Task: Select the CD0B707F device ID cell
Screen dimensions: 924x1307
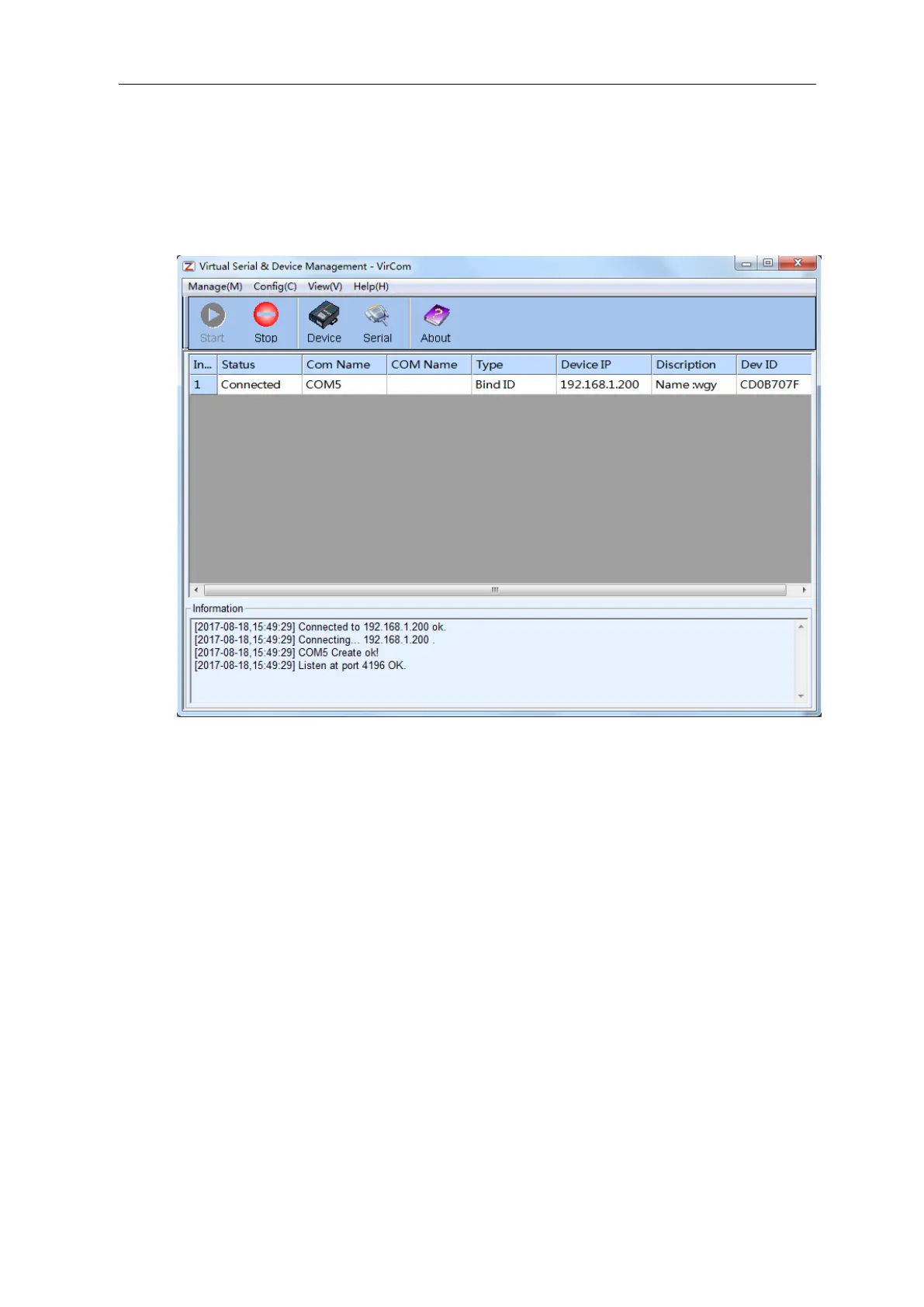Action: 773,384
